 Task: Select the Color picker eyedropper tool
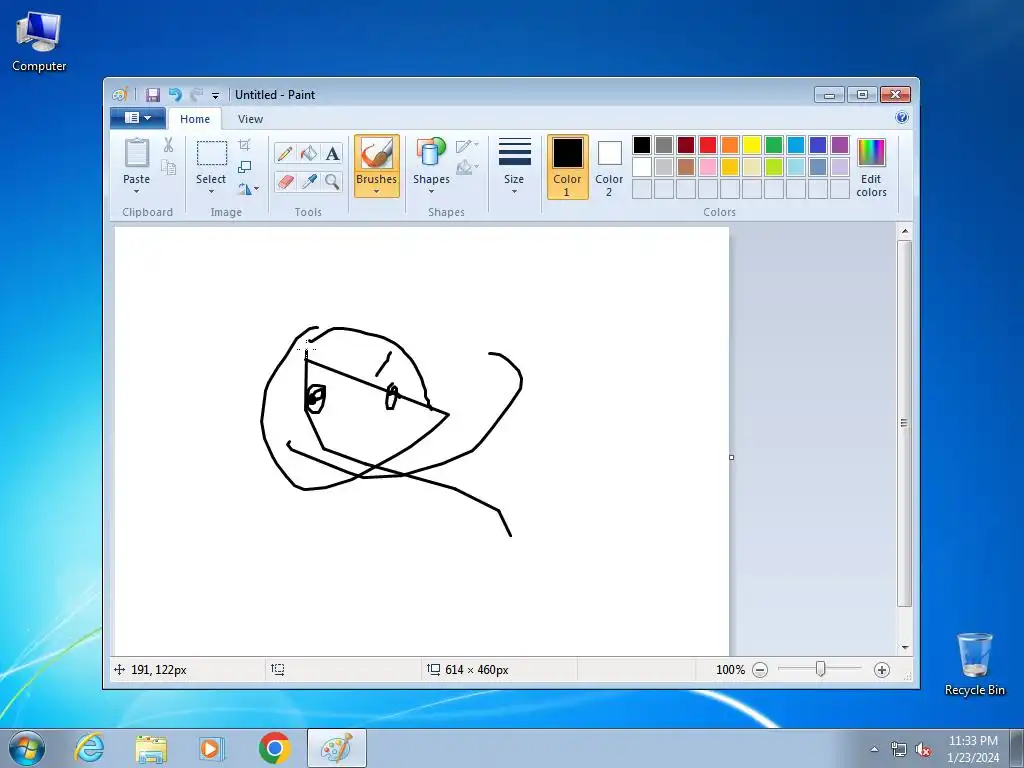coord(309,181)
